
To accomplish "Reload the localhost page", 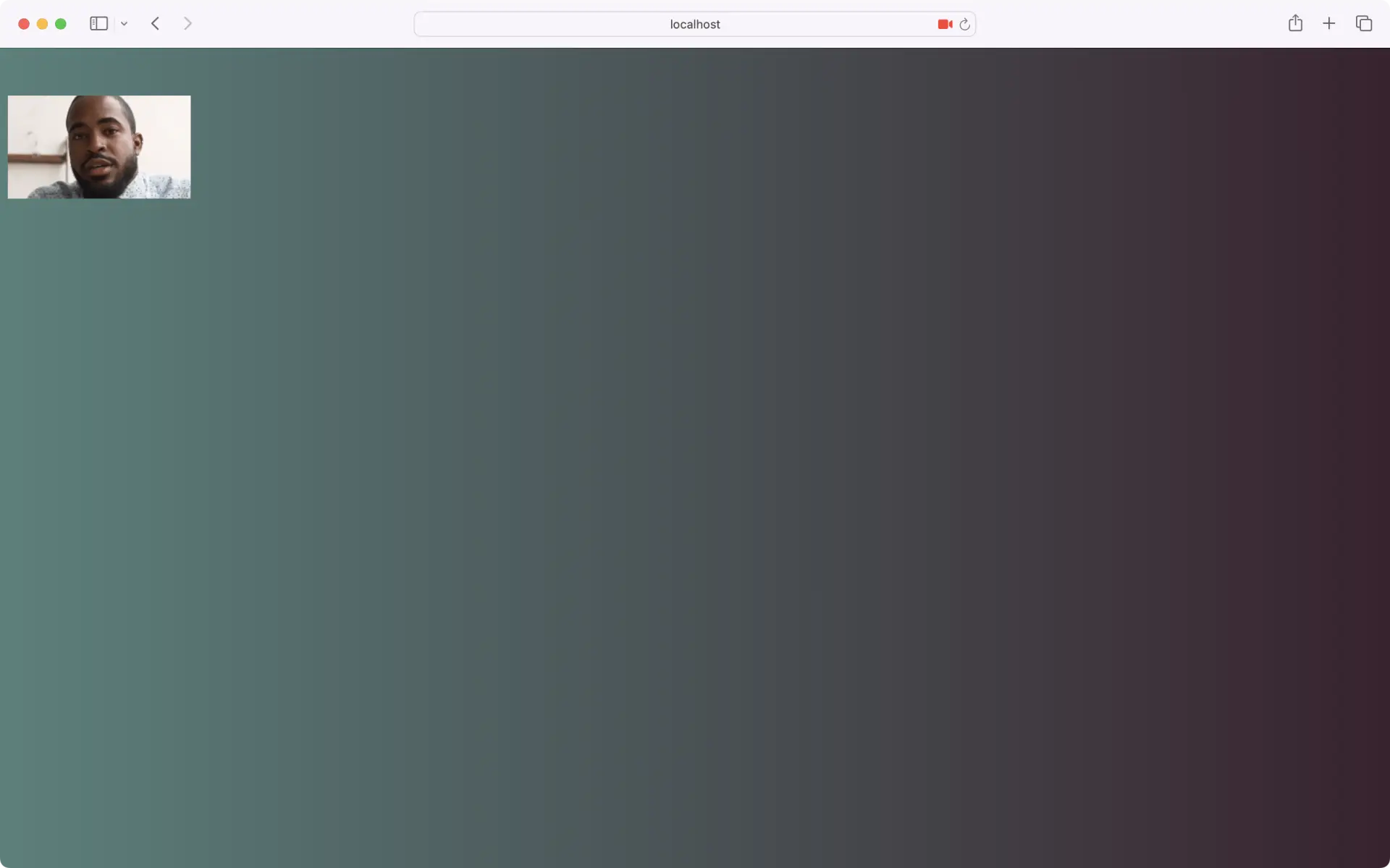I will click(964, 25).
